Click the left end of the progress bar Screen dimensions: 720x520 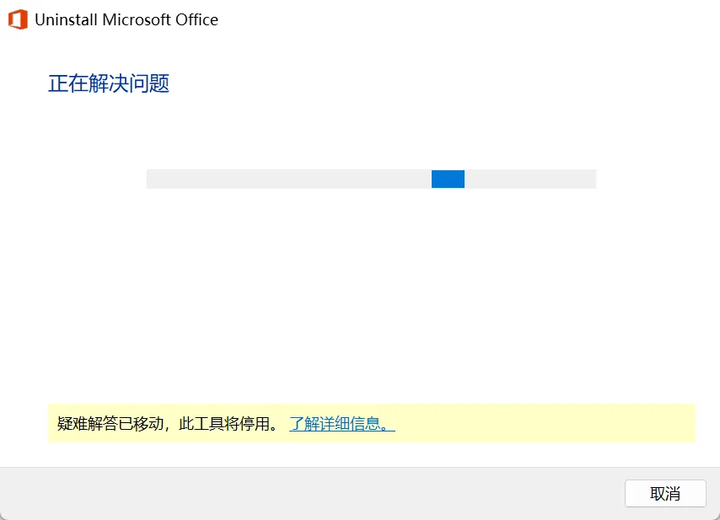[152, 179]
